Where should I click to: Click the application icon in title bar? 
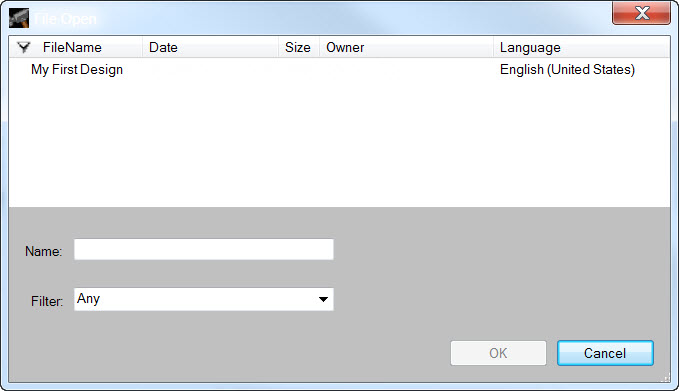coord(19,18)
